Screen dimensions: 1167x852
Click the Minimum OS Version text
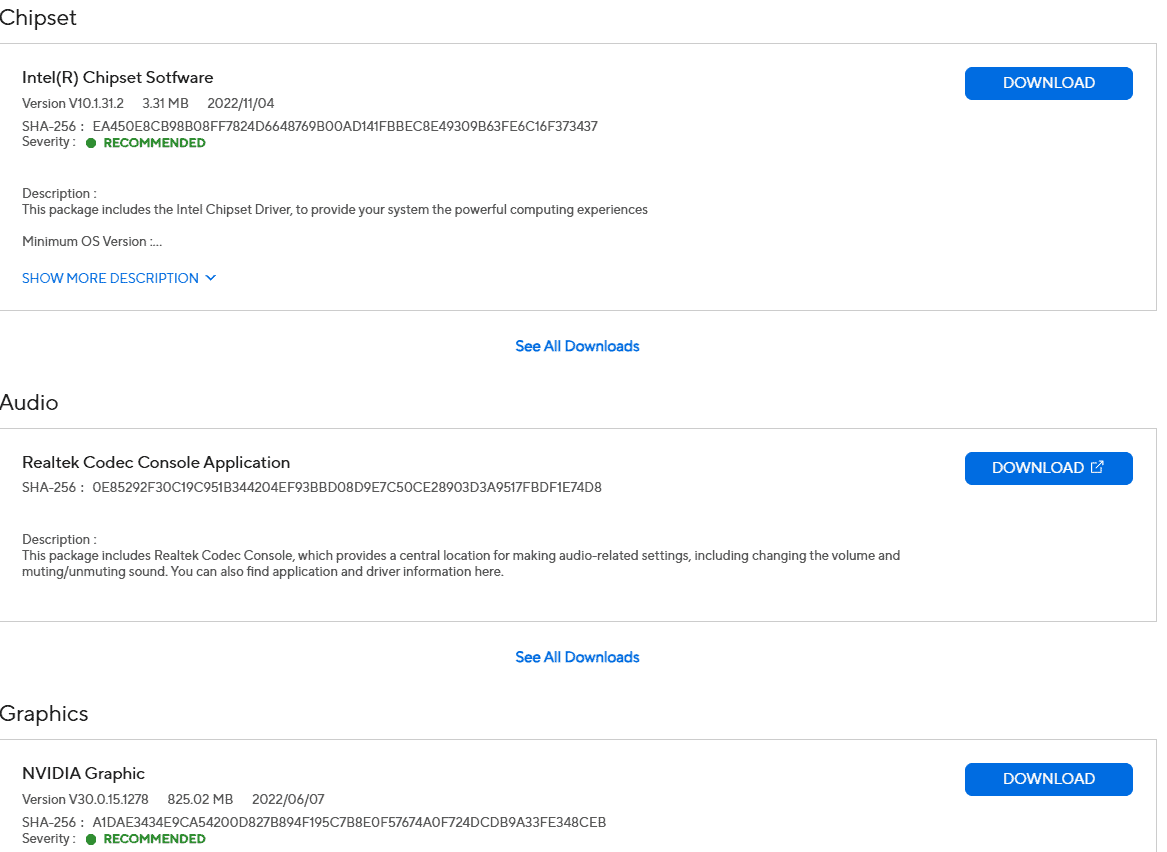[92, 241]
